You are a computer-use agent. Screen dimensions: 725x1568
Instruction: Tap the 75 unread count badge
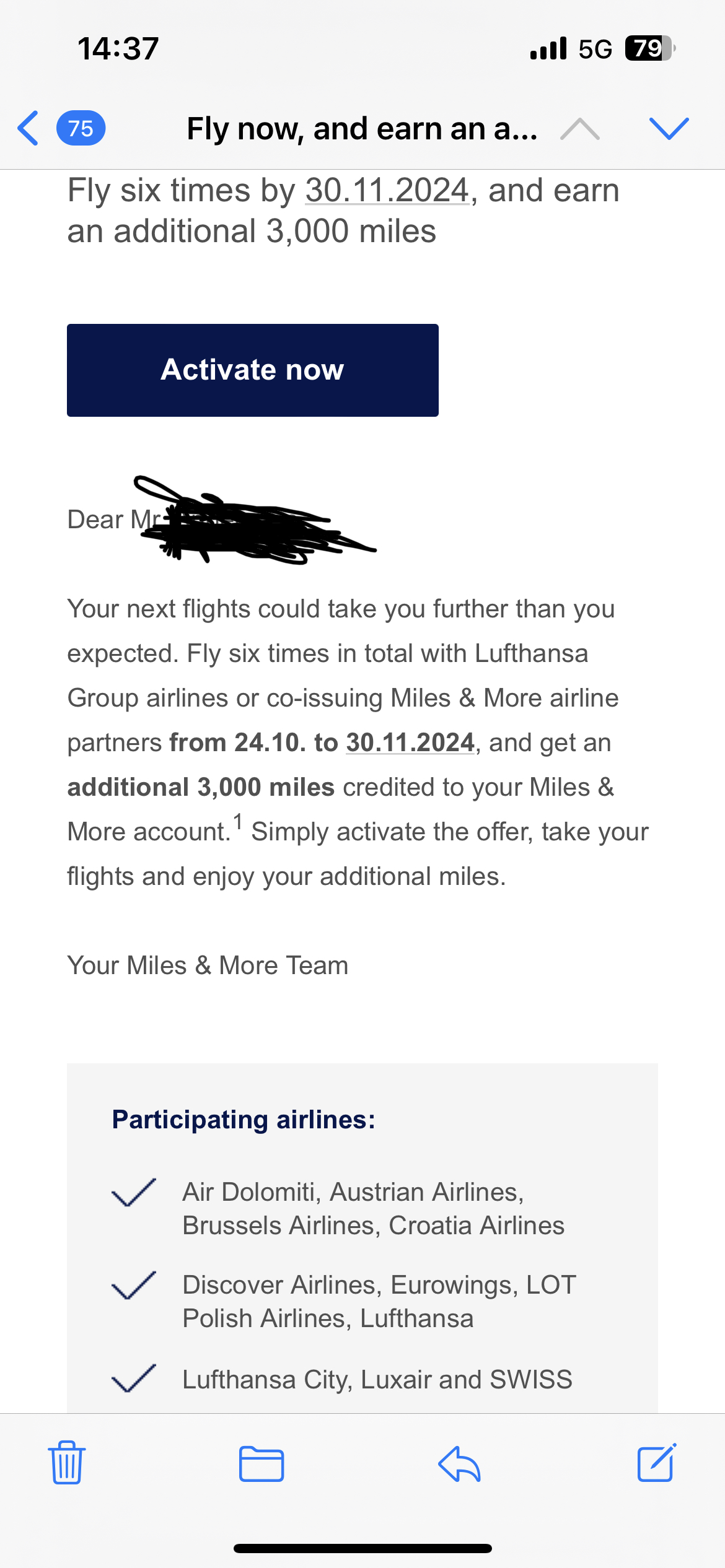(81, 128)
